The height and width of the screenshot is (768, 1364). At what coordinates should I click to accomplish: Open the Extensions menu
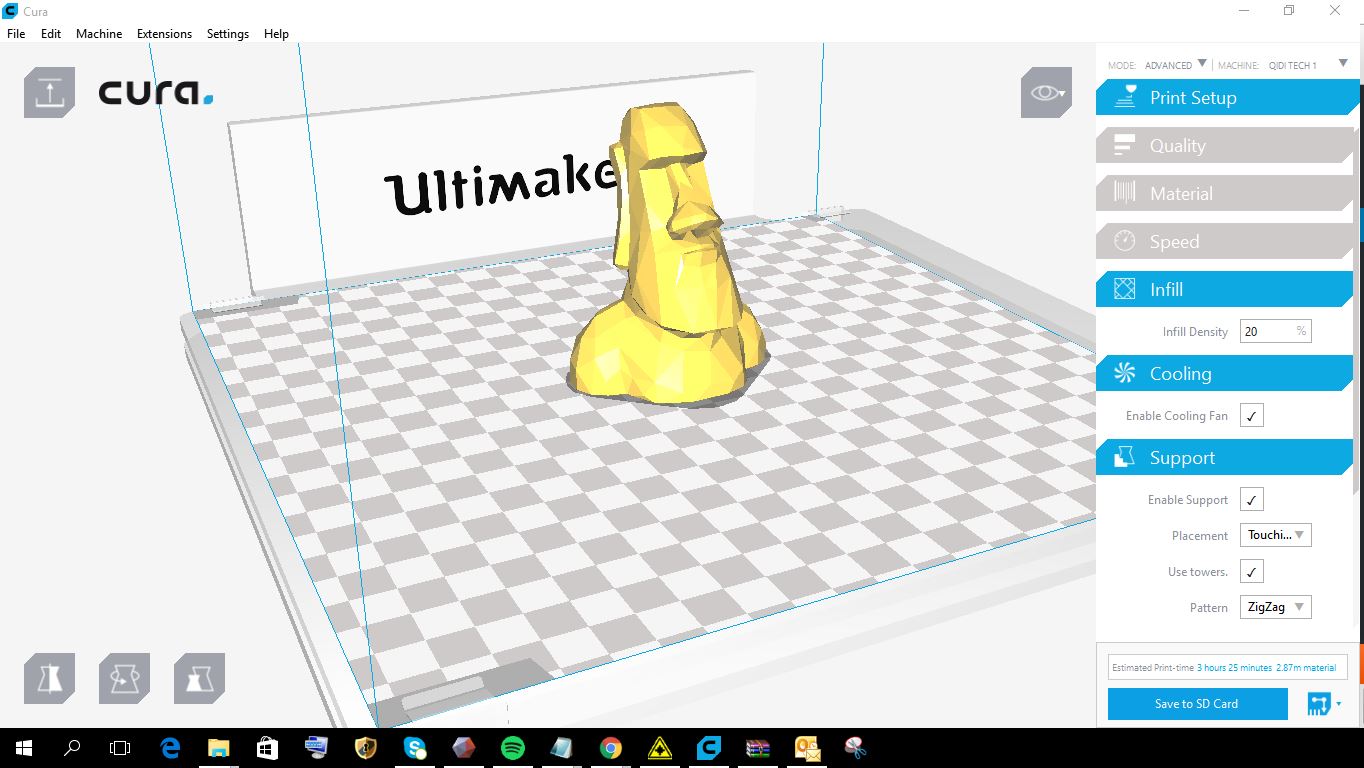pos(164,33)
